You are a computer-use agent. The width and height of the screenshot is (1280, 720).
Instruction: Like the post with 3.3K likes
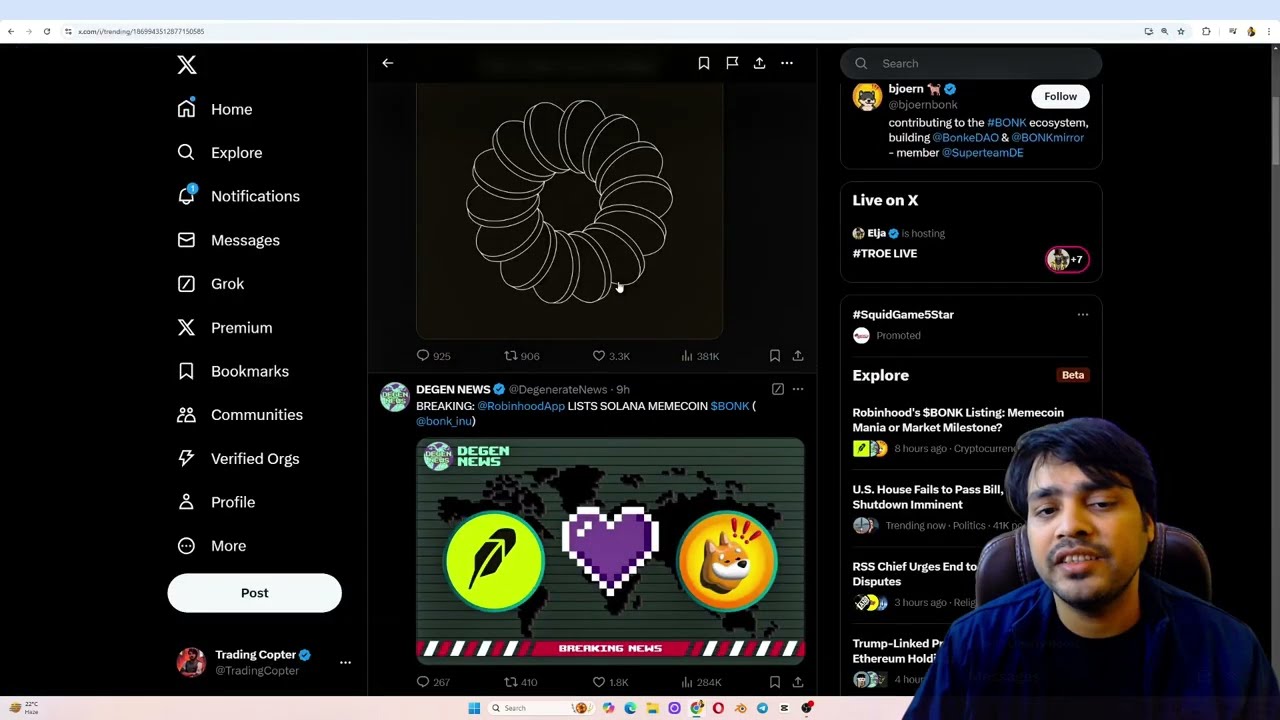[610, 356]
